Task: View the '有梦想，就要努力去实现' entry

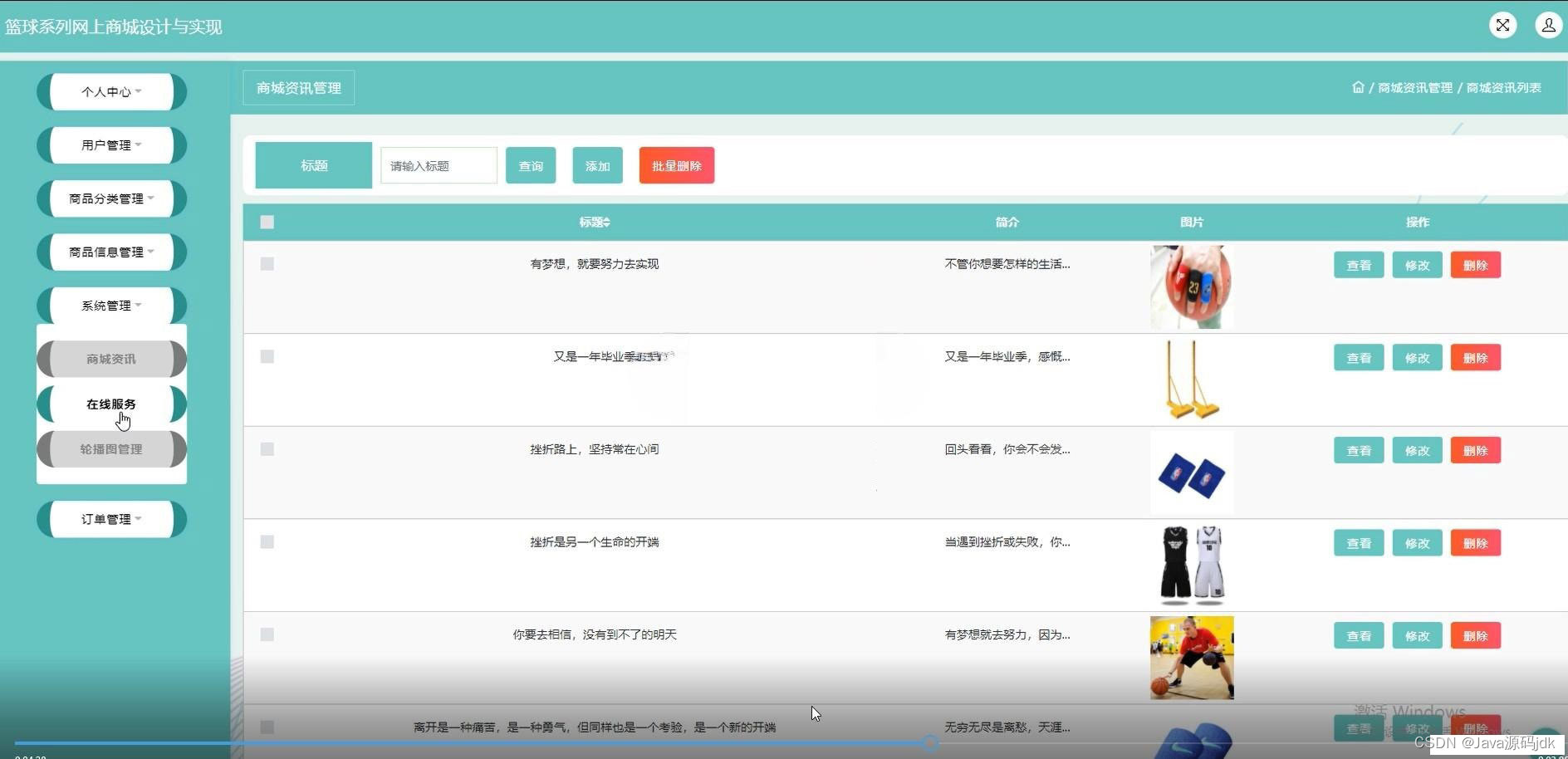Action: tap(1359, 265)
